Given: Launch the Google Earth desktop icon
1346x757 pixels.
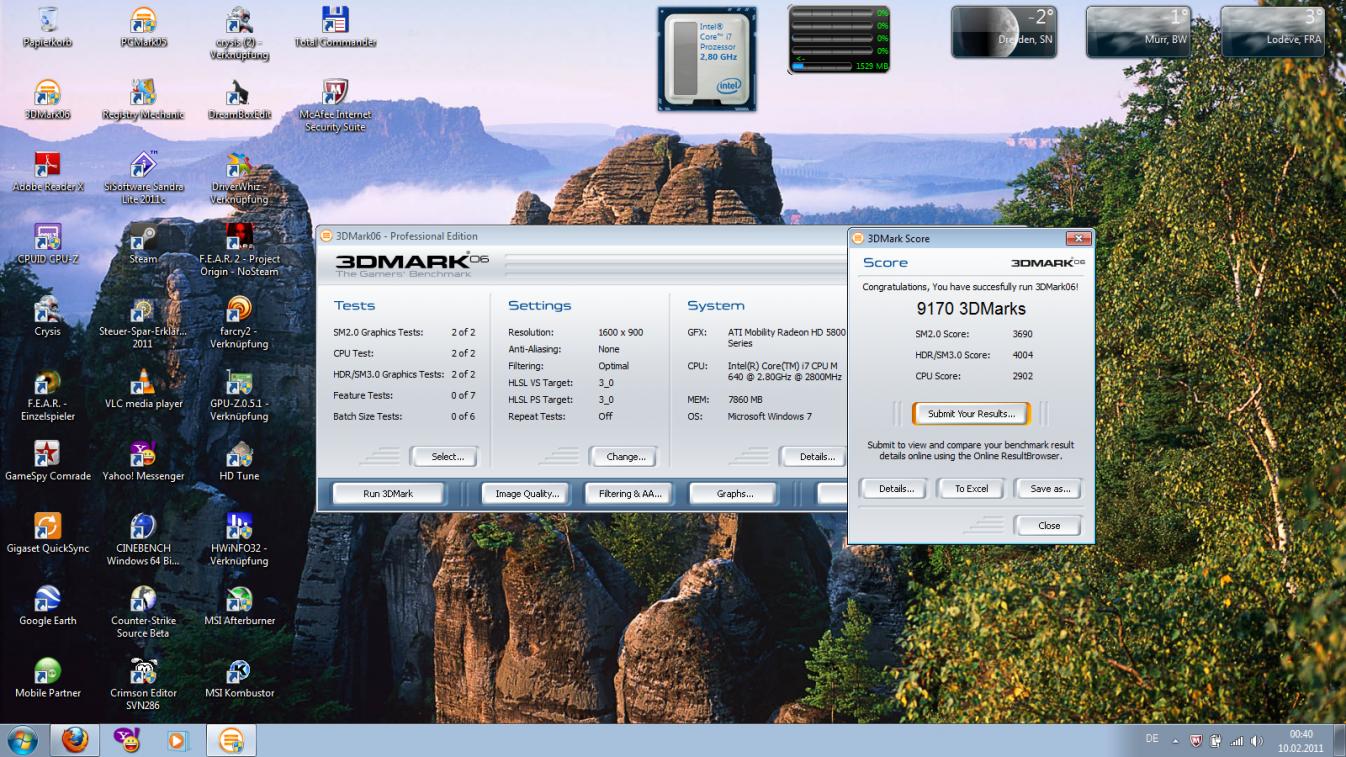Looking at the screenshot, I should (x=47, y=605).
